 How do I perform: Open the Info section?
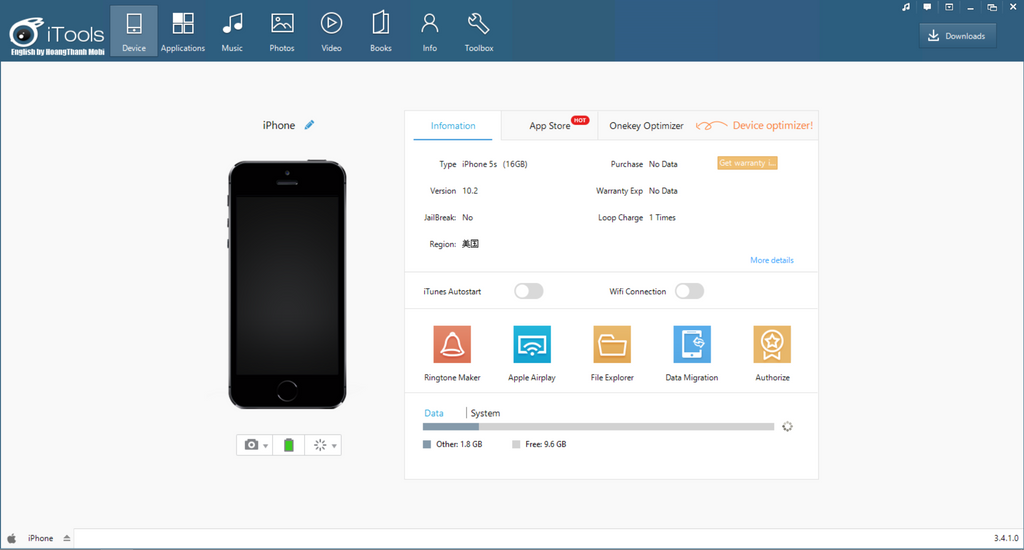point(429,31)
